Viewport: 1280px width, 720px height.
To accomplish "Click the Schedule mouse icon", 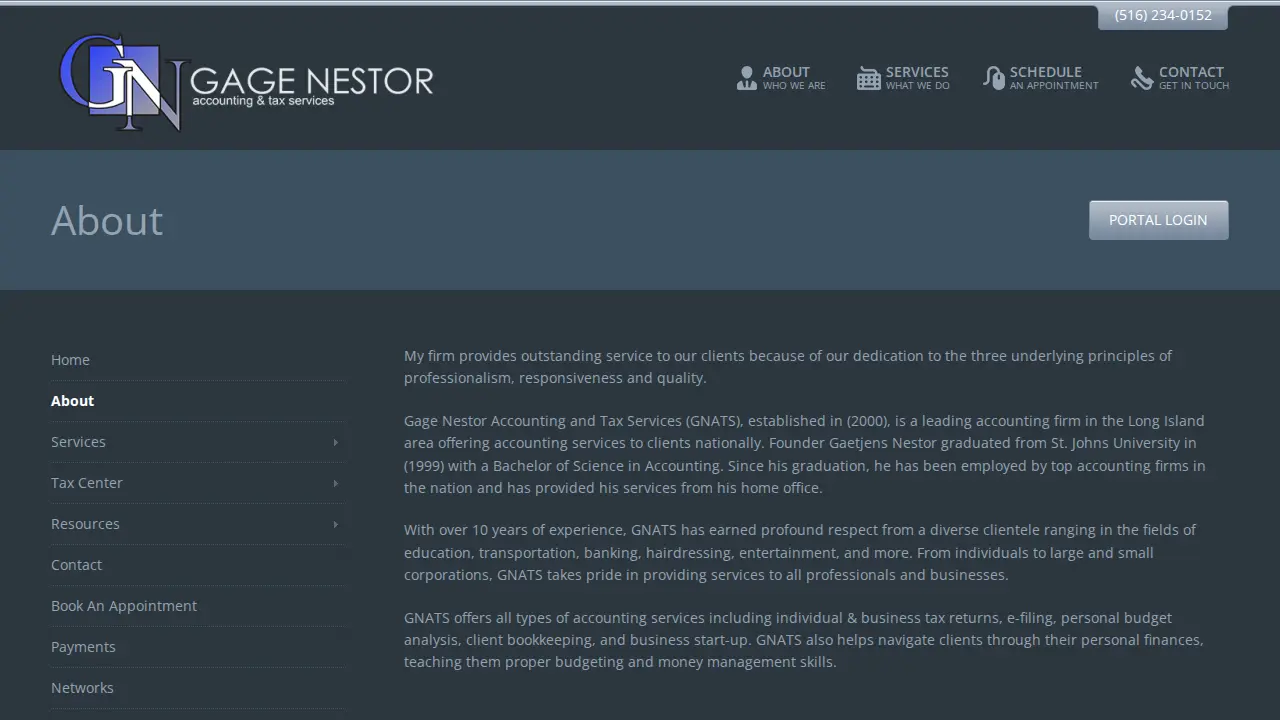I will (994, 78).
